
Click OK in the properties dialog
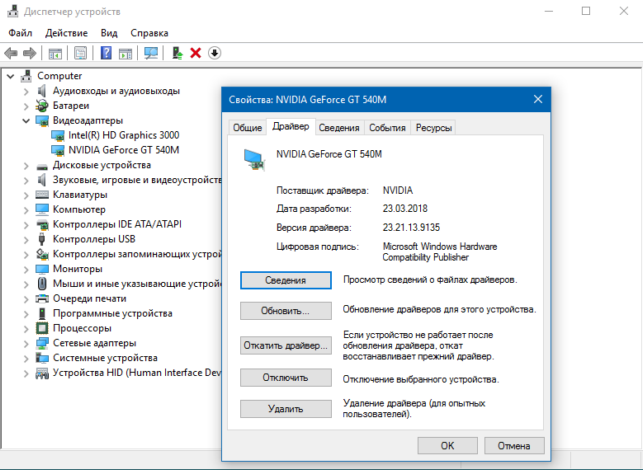point(447,446)
